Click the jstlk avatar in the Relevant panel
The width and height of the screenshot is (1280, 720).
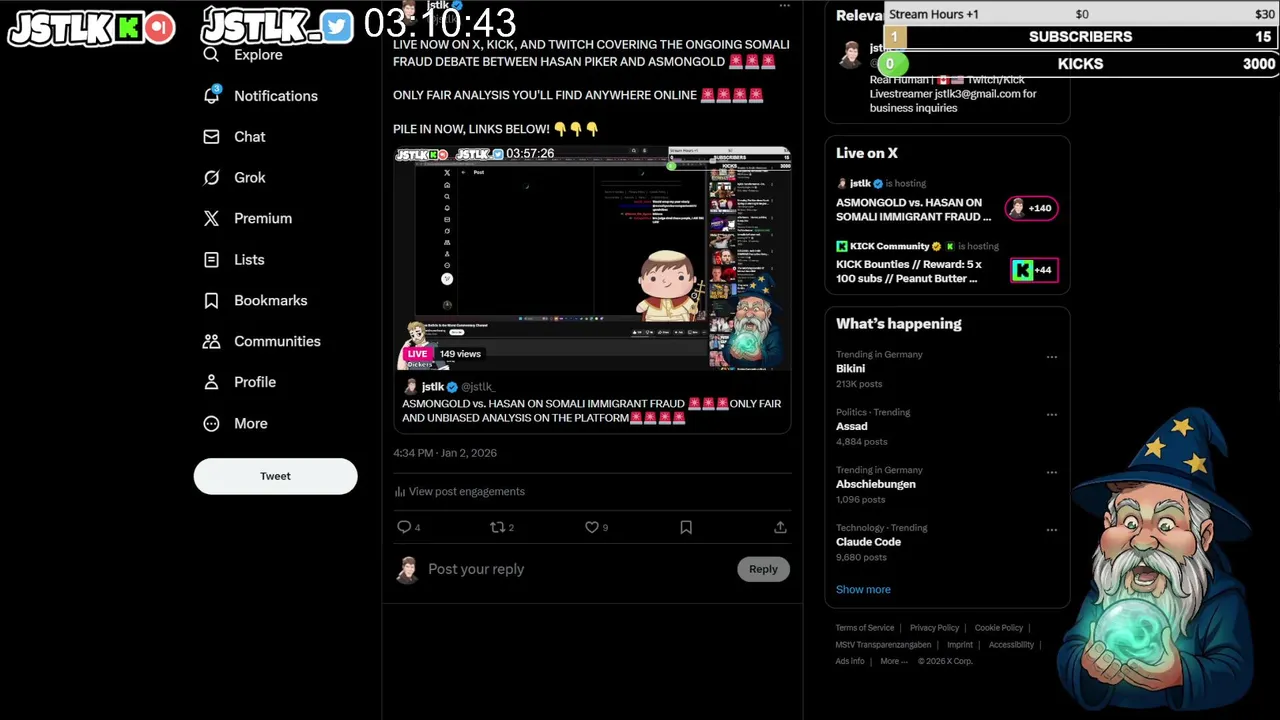pos(850,55)
